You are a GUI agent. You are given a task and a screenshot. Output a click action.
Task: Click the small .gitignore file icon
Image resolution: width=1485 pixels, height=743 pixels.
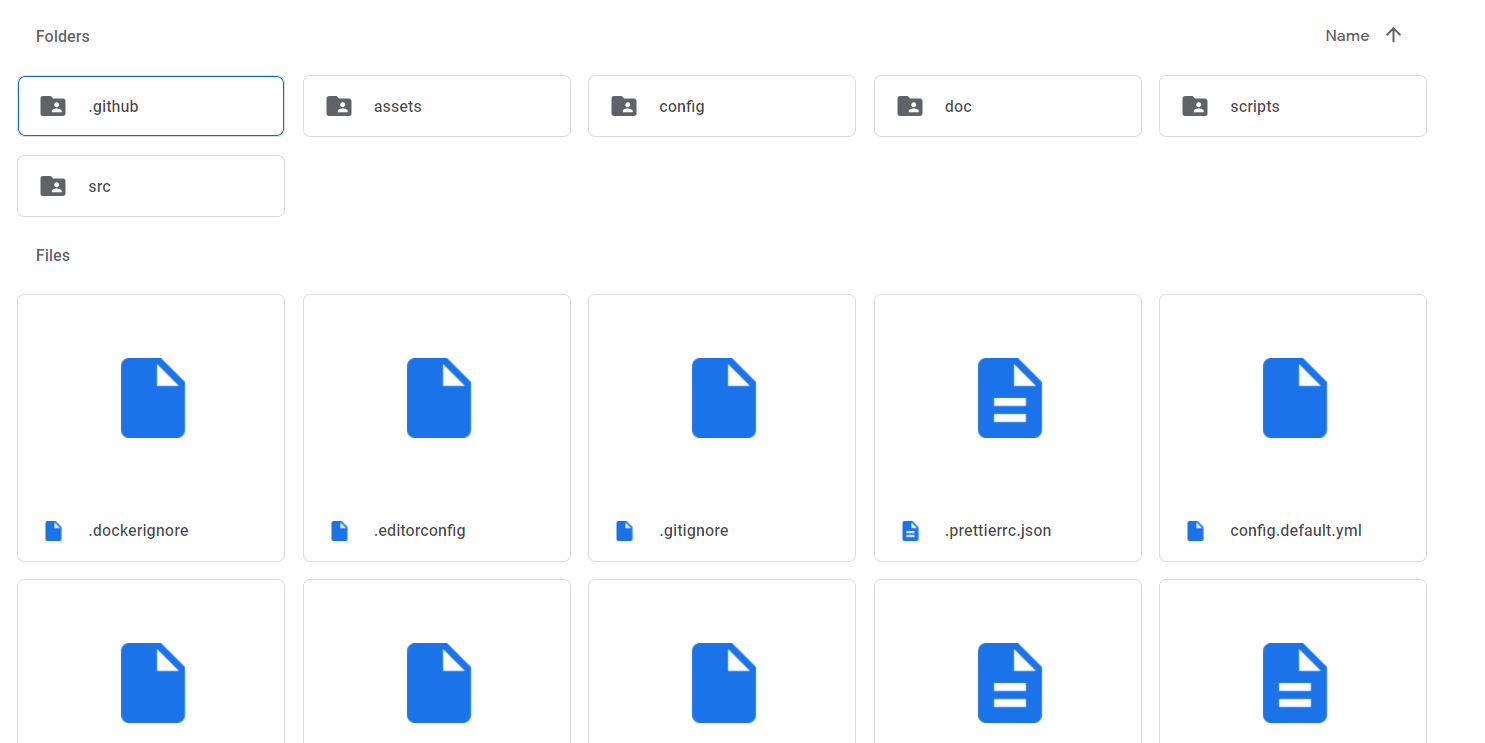[x=625, y=531]
